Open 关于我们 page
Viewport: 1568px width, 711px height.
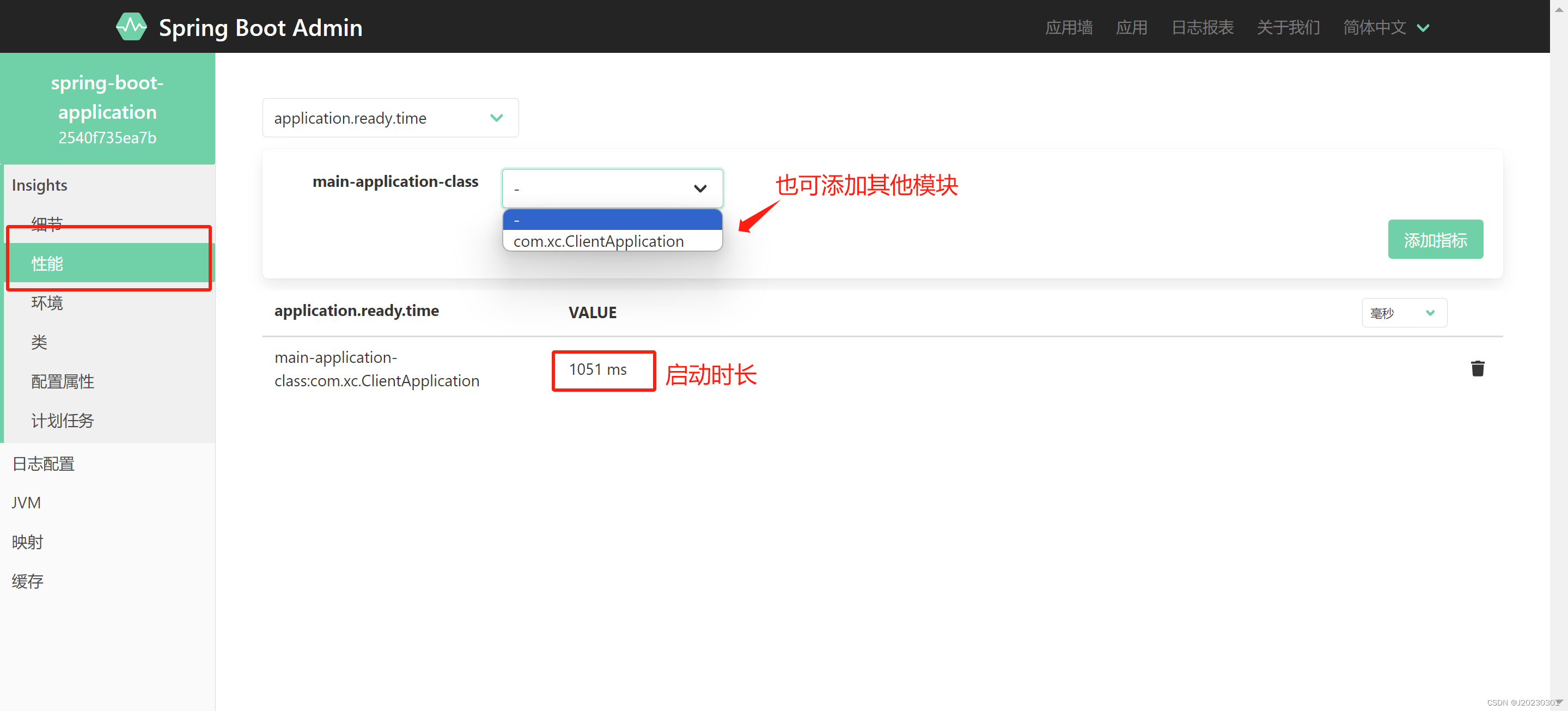tap(1288, 27)
